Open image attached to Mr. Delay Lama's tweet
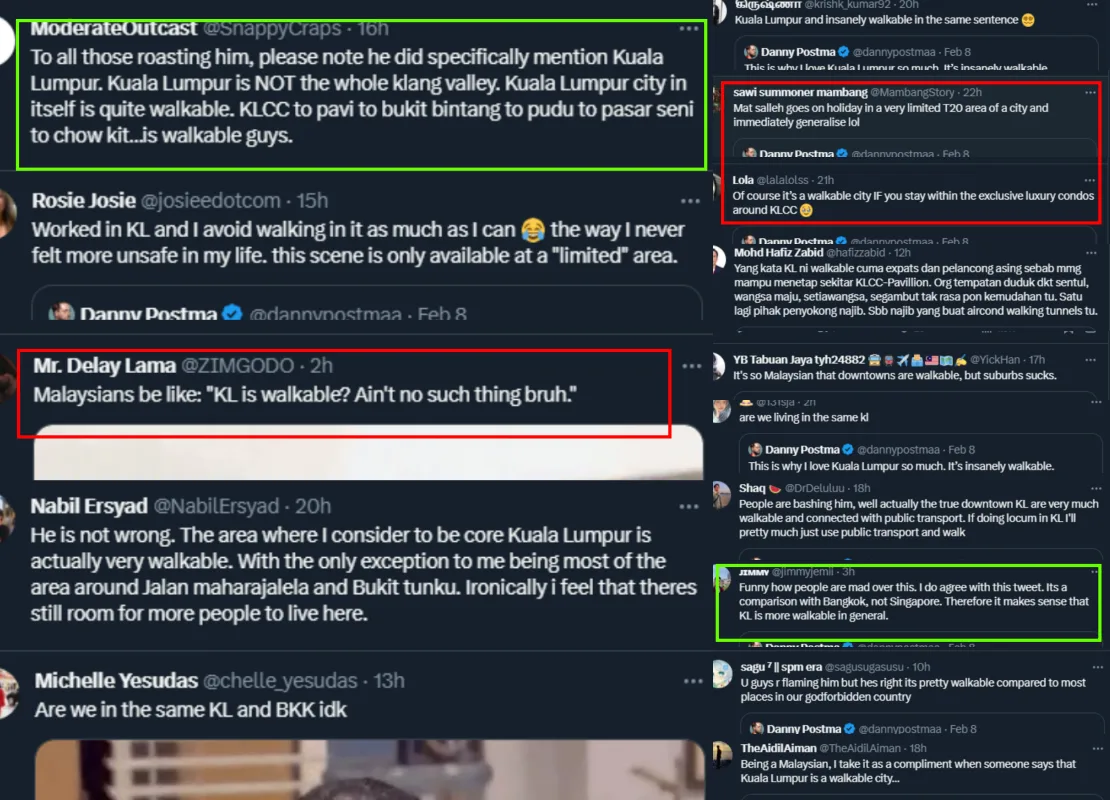Screen dimensions: 1110x800 pos(368,452)
